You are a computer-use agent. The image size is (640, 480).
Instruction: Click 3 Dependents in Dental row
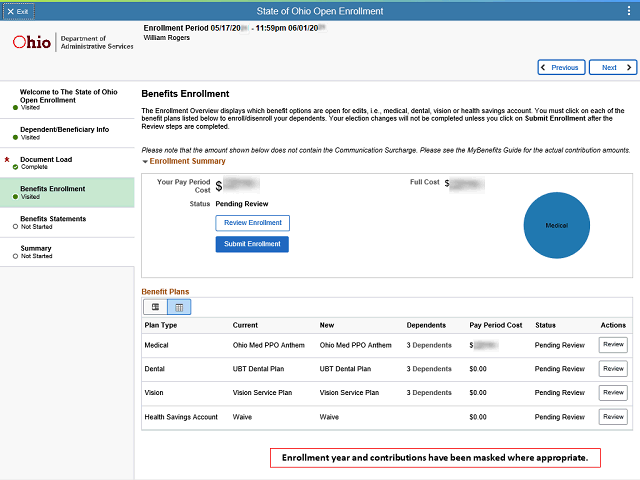pyautogui.click(x=429, y=369)
